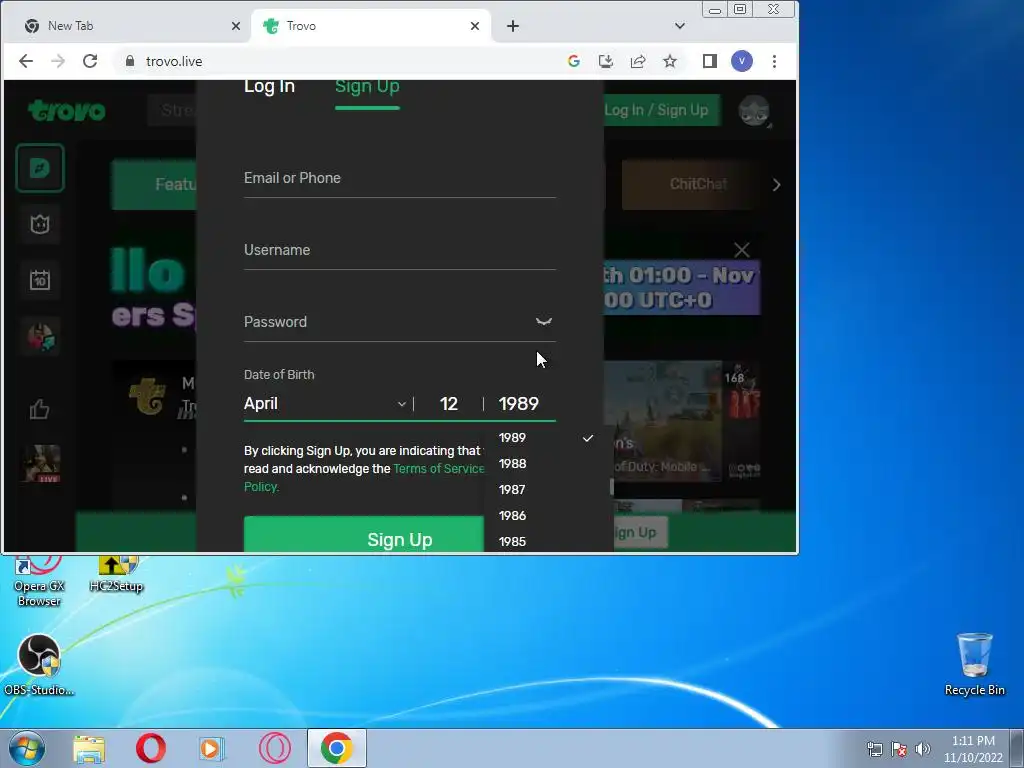Open network tray icon
This screenshot has height=768, width=1024.
874,749
